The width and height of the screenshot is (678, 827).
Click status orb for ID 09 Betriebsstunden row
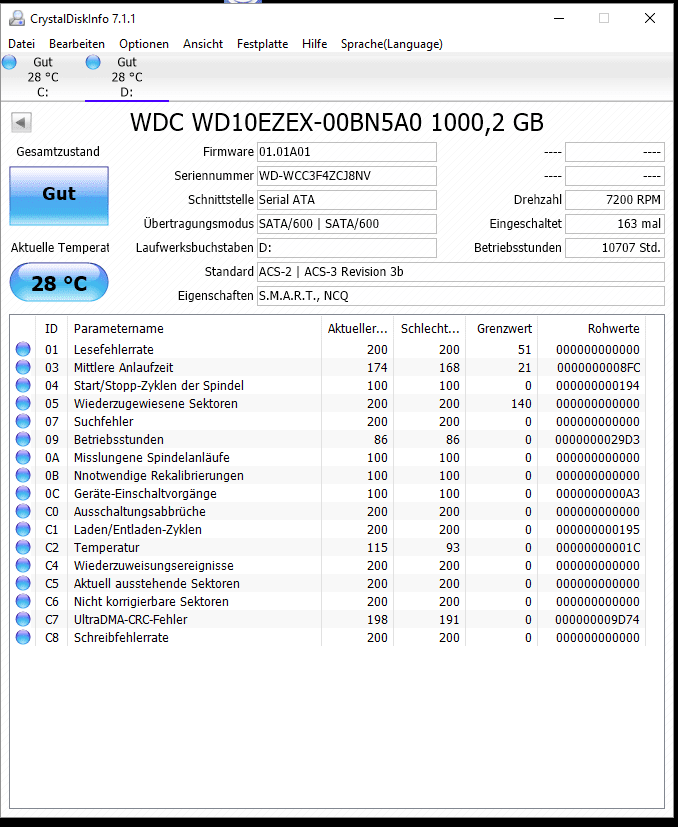[23, 439]
